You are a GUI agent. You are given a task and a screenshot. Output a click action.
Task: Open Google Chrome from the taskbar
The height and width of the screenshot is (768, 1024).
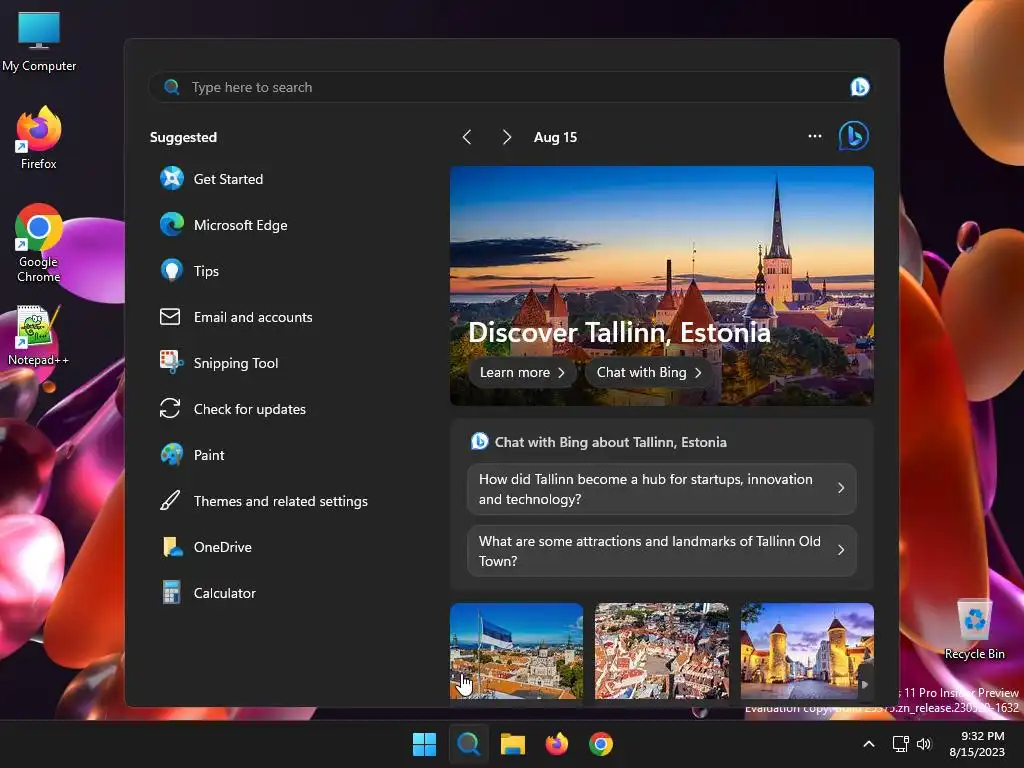(600, 744)
